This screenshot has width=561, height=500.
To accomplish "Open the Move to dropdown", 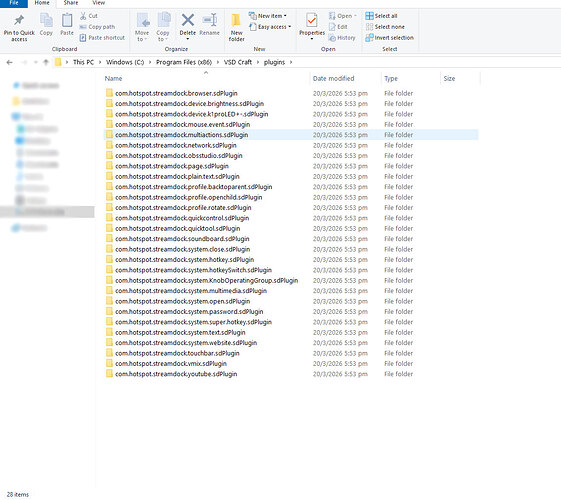I will pos(142,27).
